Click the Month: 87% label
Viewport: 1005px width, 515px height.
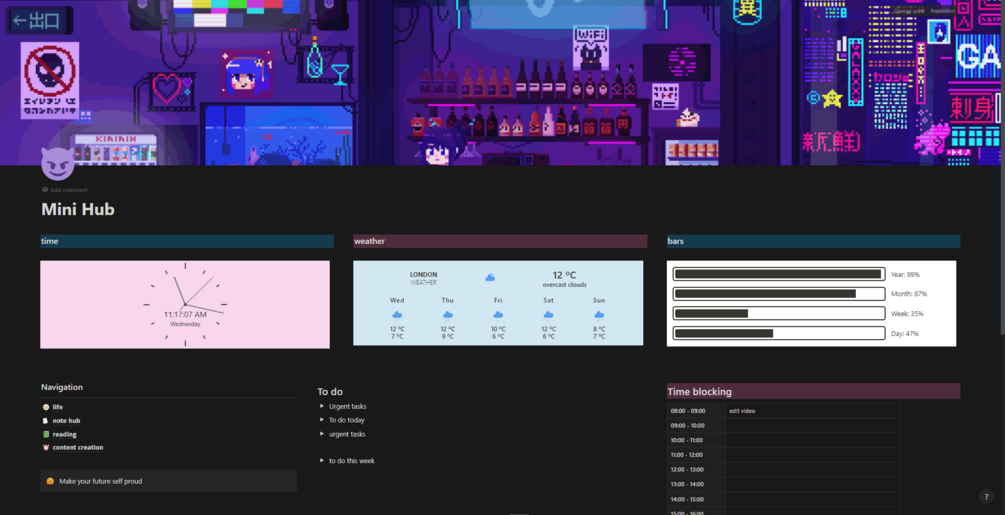tap(909, 294)
